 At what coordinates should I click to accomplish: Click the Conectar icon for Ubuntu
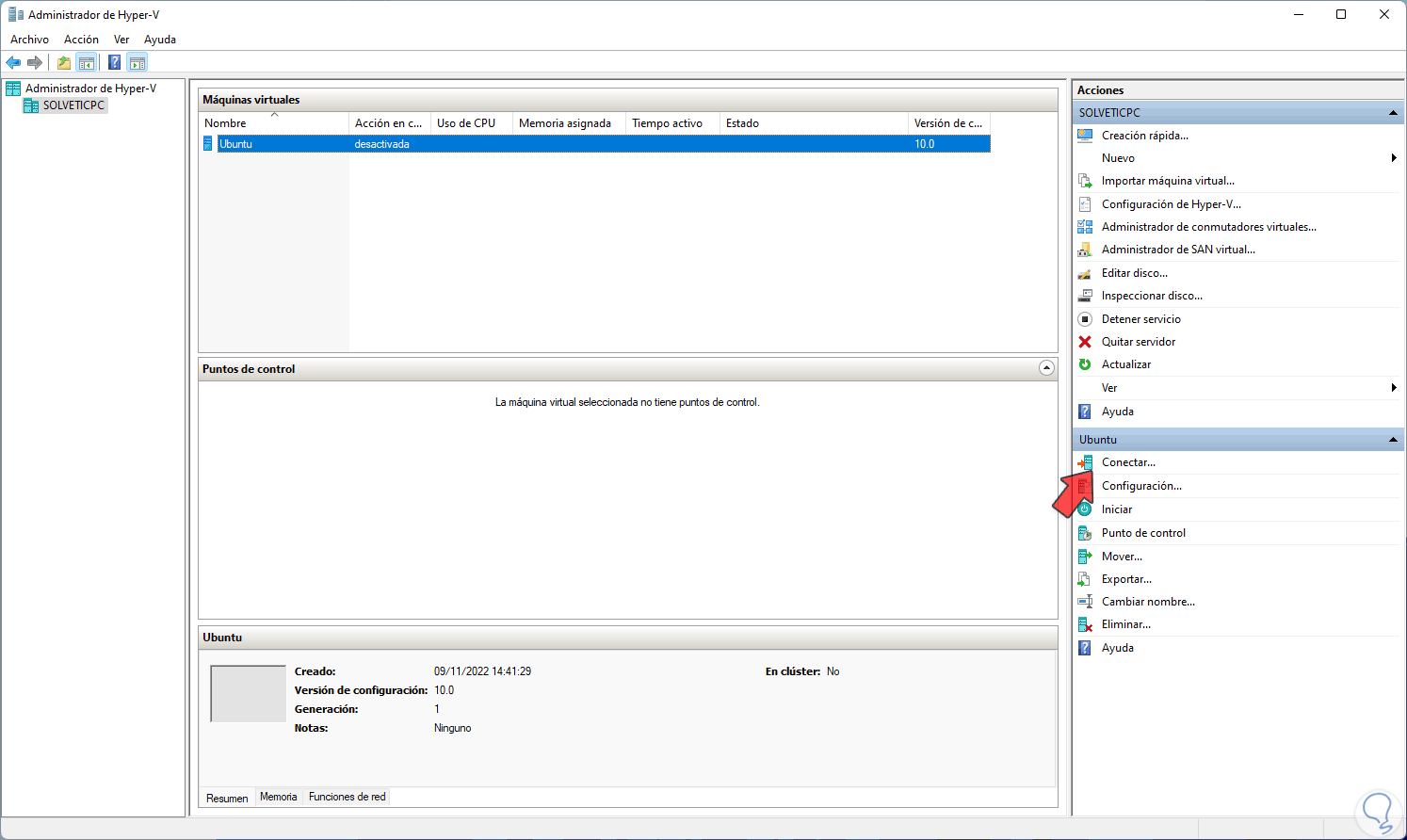(x=1085, y=462)
